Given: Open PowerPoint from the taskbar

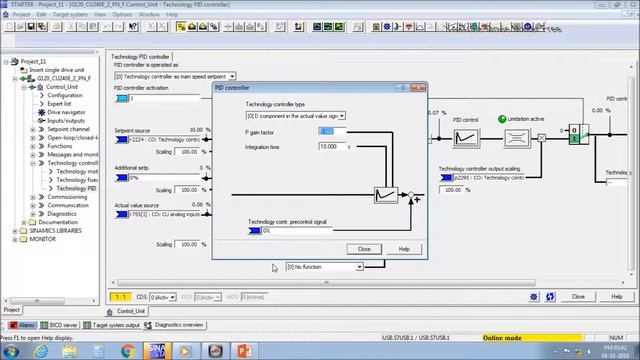Looking at the screenshot, I should coord(244,351).
